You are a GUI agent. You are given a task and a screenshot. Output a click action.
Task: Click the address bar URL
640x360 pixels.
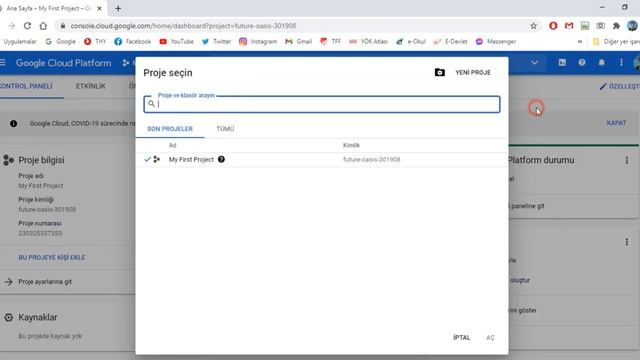pyautogui.click(x=183, y=26)
